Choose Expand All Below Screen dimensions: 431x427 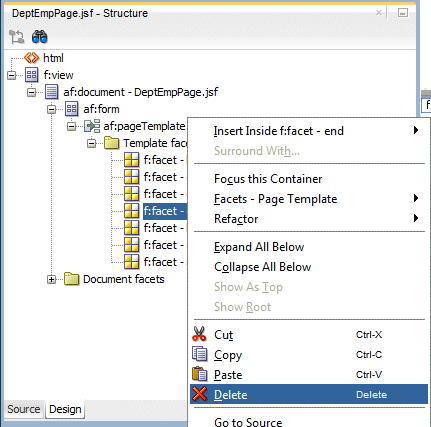309,247
